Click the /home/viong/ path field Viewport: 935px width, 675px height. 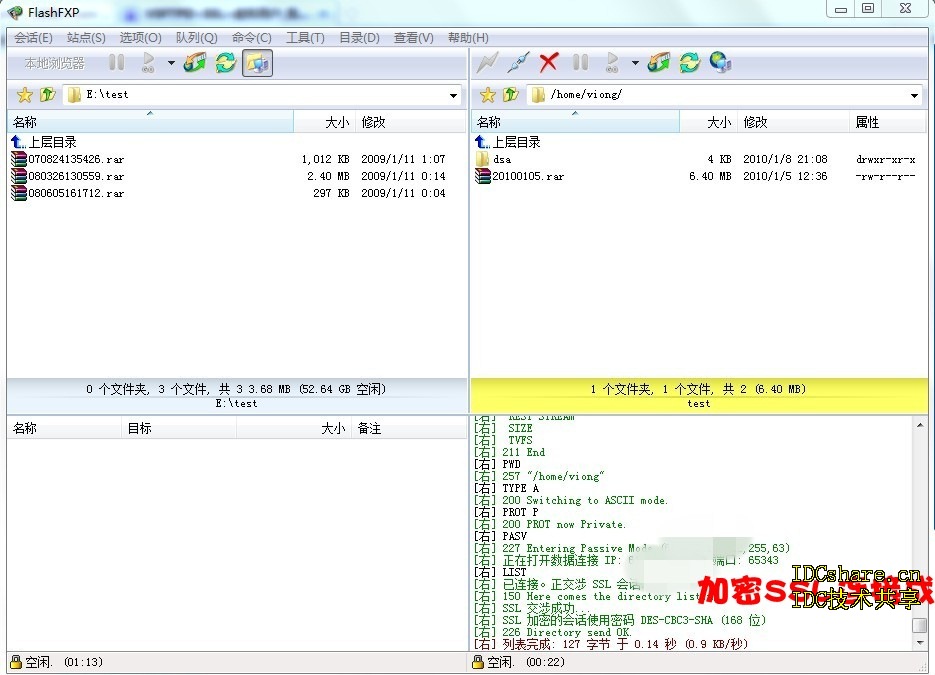pyautogui.click(x=725, y=95)
